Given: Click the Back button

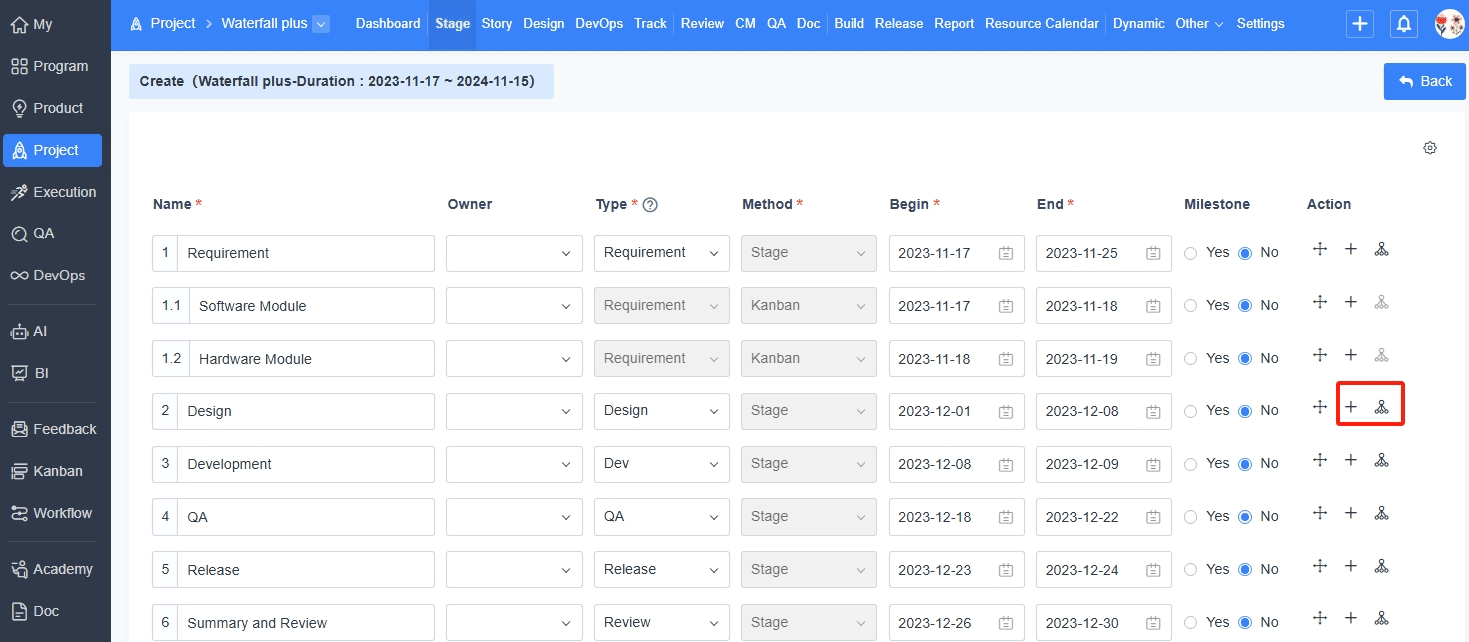Looking at the screenshot, I should (1425, 81).
